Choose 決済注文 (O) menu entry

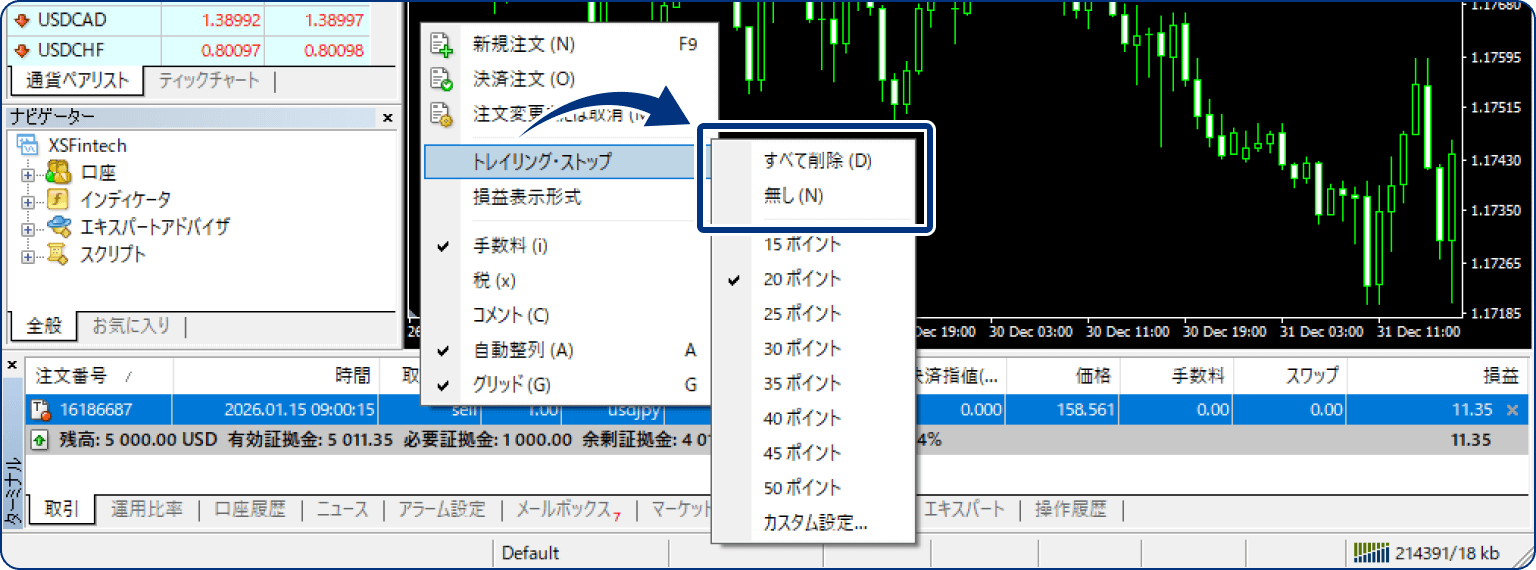568,79
